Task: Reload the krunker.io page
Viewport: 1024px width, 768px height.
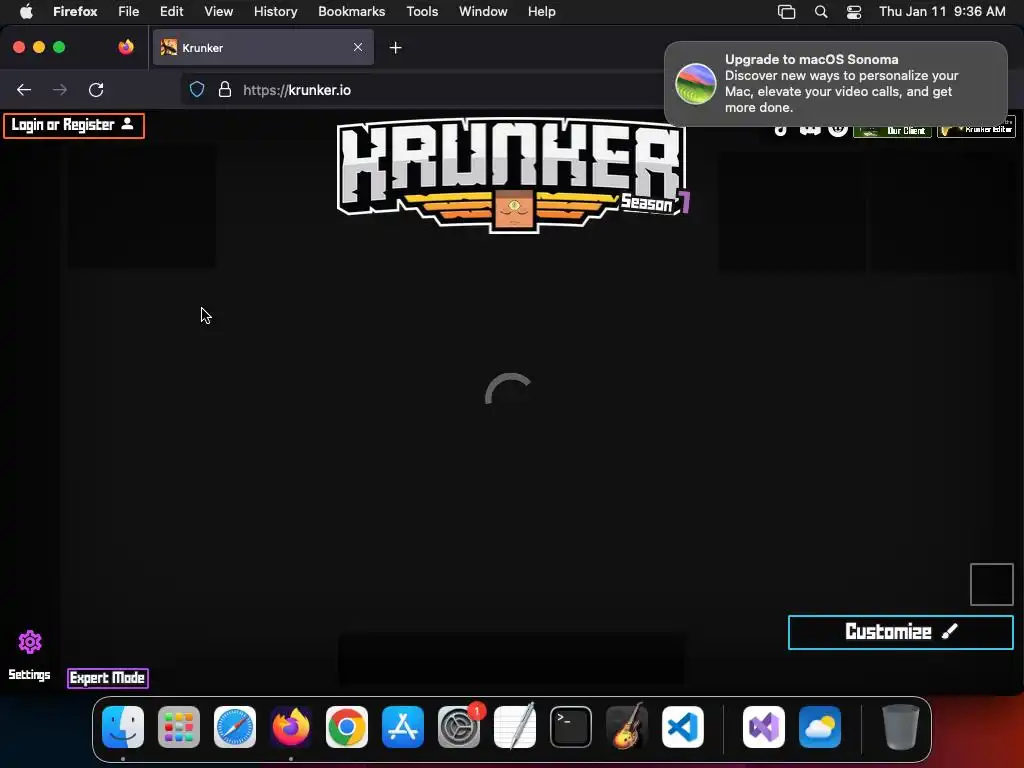Action: point(96,90)
